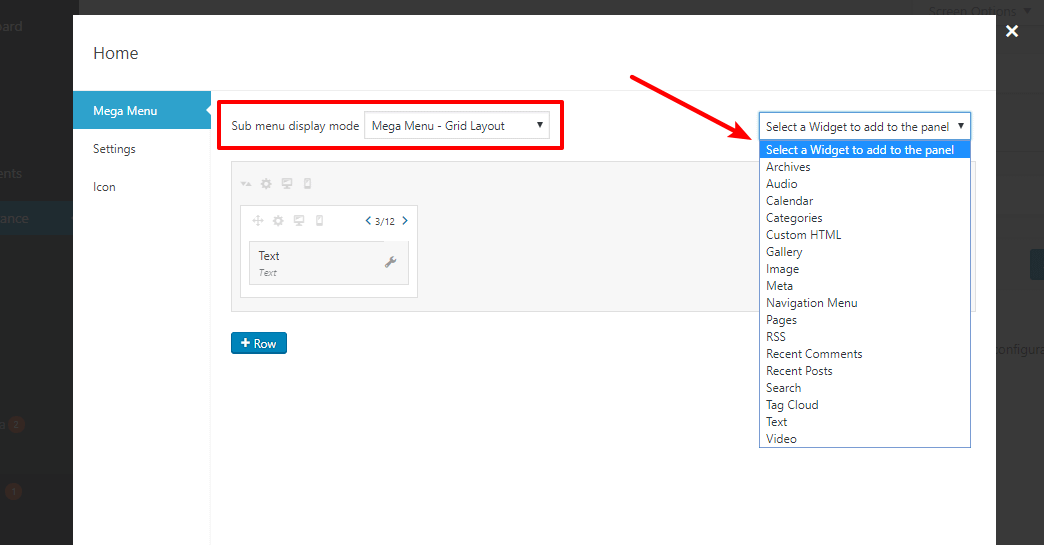The height and width of the screenshot is (545, 1044).
Task: Close the Home mega menu dialog
Action: pos(1012,31)
